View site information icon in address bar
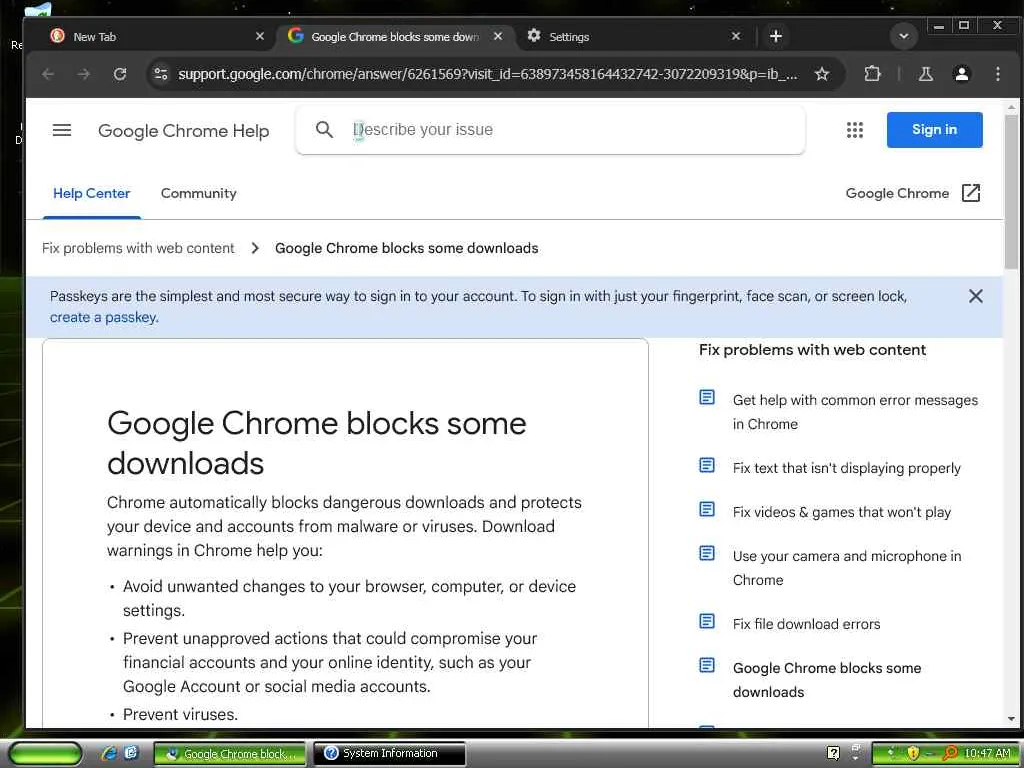Viewport: 1024px width, 768px height. coord(161,74)
